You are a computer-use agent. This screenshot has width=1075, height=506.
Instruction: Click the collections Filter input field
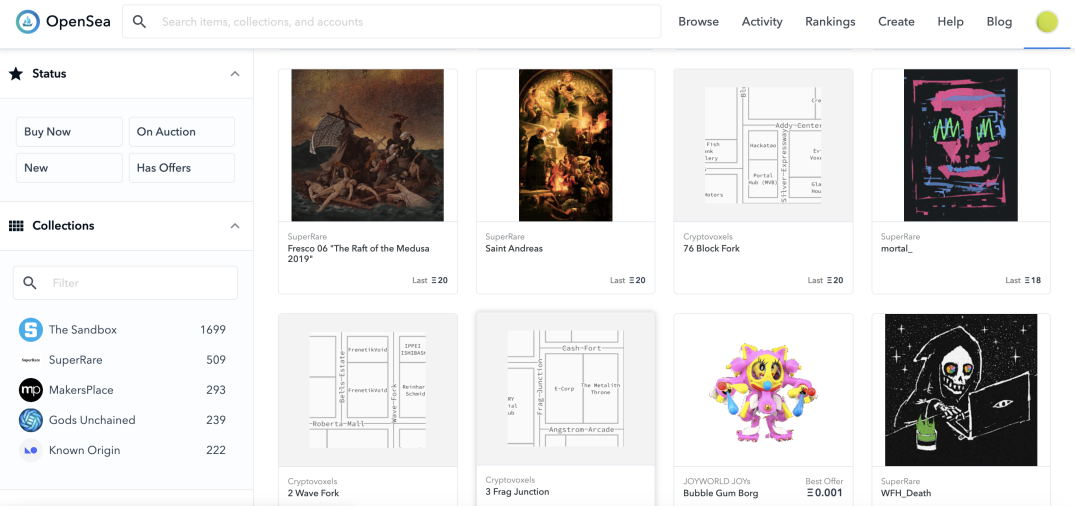(125, 283)
